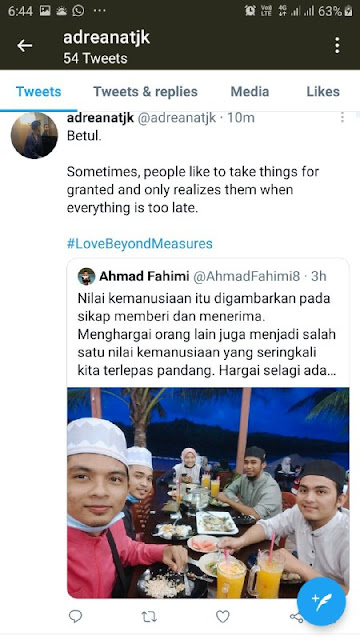Open @AhmadFahimi8 handle in quoted tweet
Image resolution: width=360 pixels, height=640 pixels.
click(246, 276)
